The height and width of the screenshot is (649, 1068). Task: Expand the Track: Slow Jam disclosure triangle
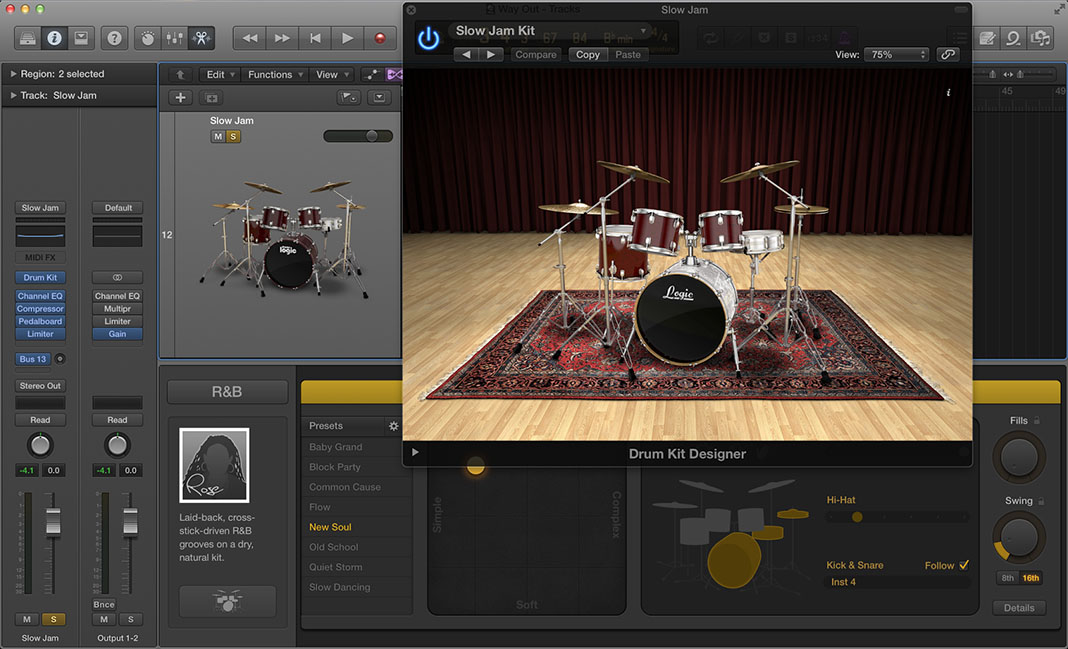point(13,95)
